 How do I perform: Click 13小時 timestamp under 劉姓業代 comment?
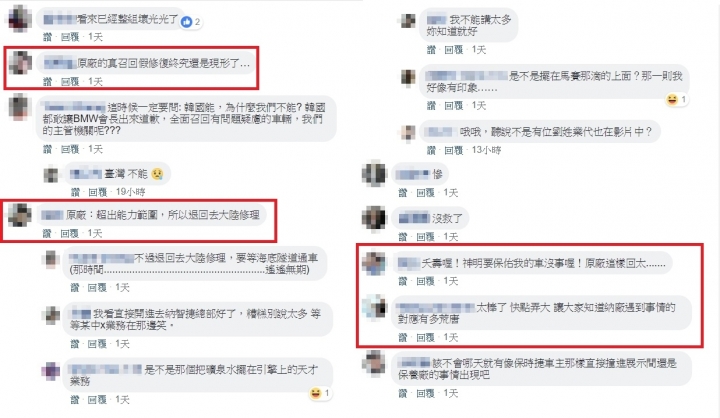(486, 150)
